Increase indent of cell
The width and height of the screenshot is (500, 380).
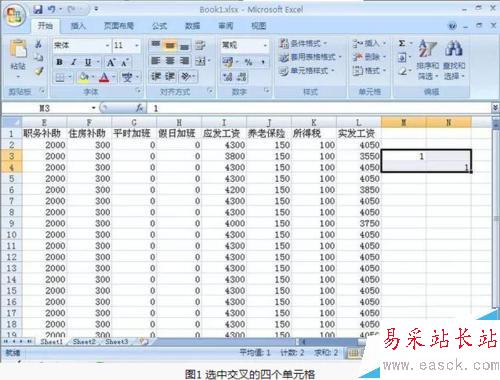pos(170,77)
